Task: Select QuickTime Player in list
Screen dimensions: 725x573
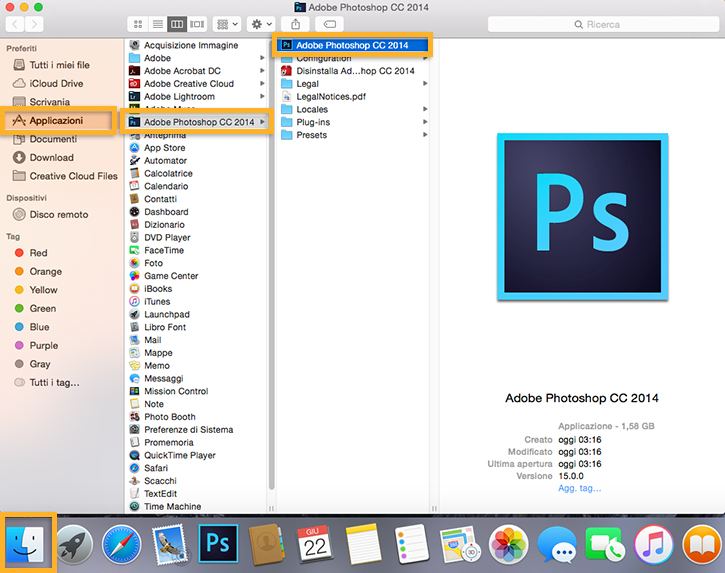Action: tap(179, 455)
